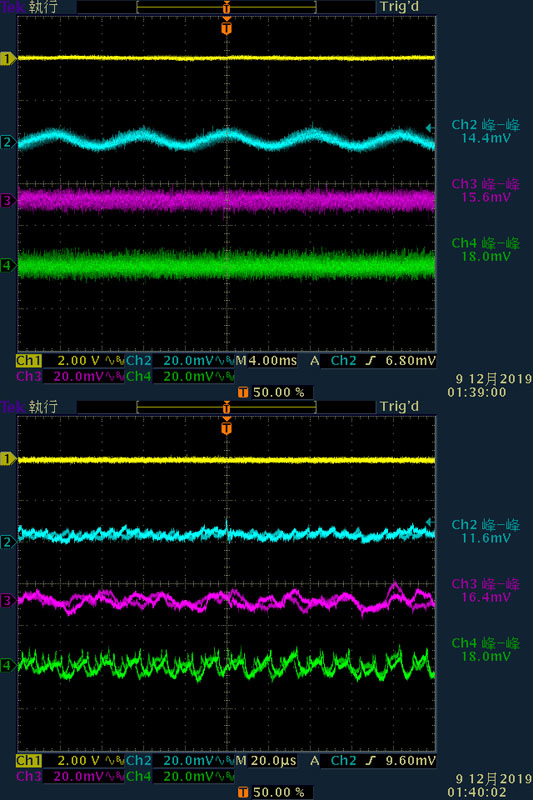Click Ch1 2.00 V scale label in 20.0µs capture
533x800 pixels.
pos(70,761)
